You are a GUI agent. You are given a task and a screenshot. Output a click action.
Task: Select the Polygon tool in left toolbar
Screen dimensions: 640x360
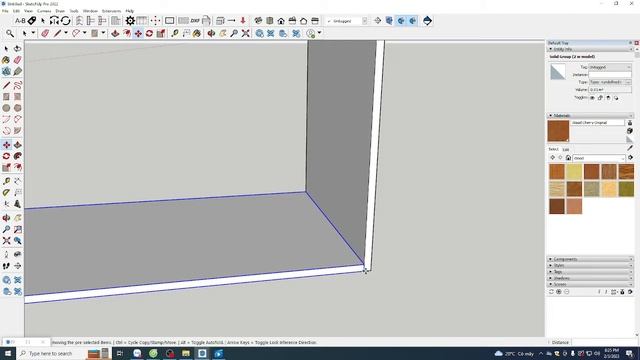(18, 108)
